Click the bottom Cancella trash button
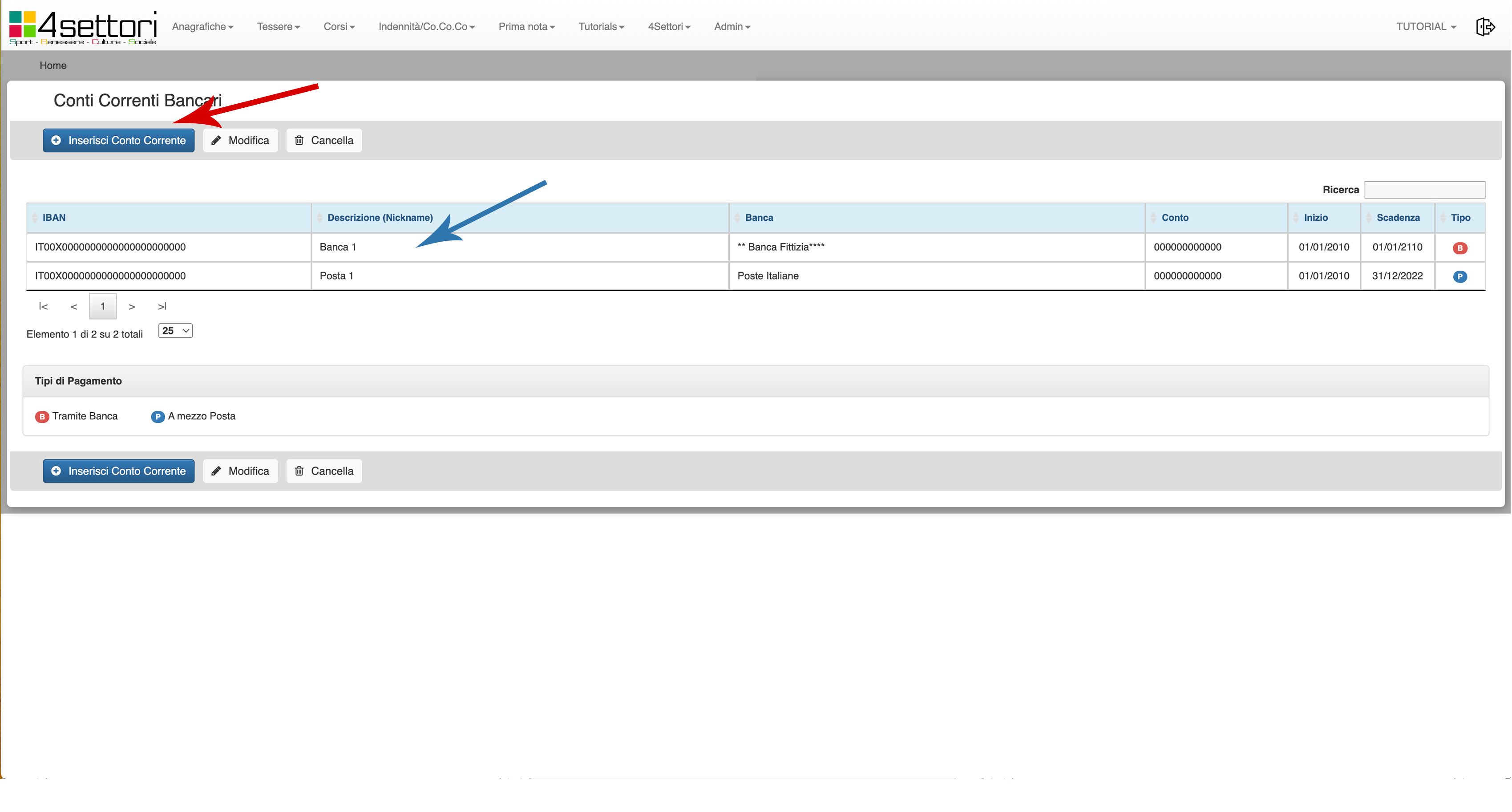The width and height of the screenshot is (1512, 812). 323,471
